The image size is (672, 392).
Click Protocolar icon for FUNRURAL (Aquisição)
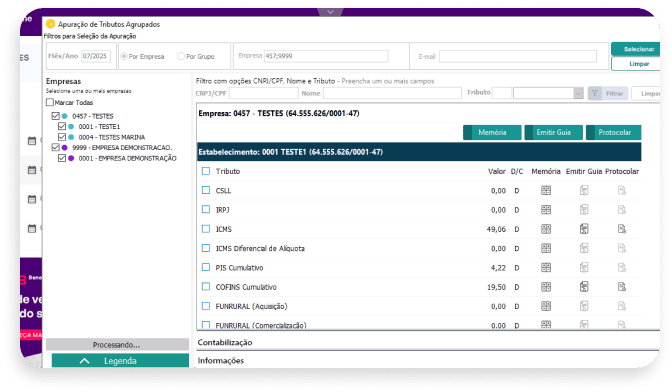[622, 306]
